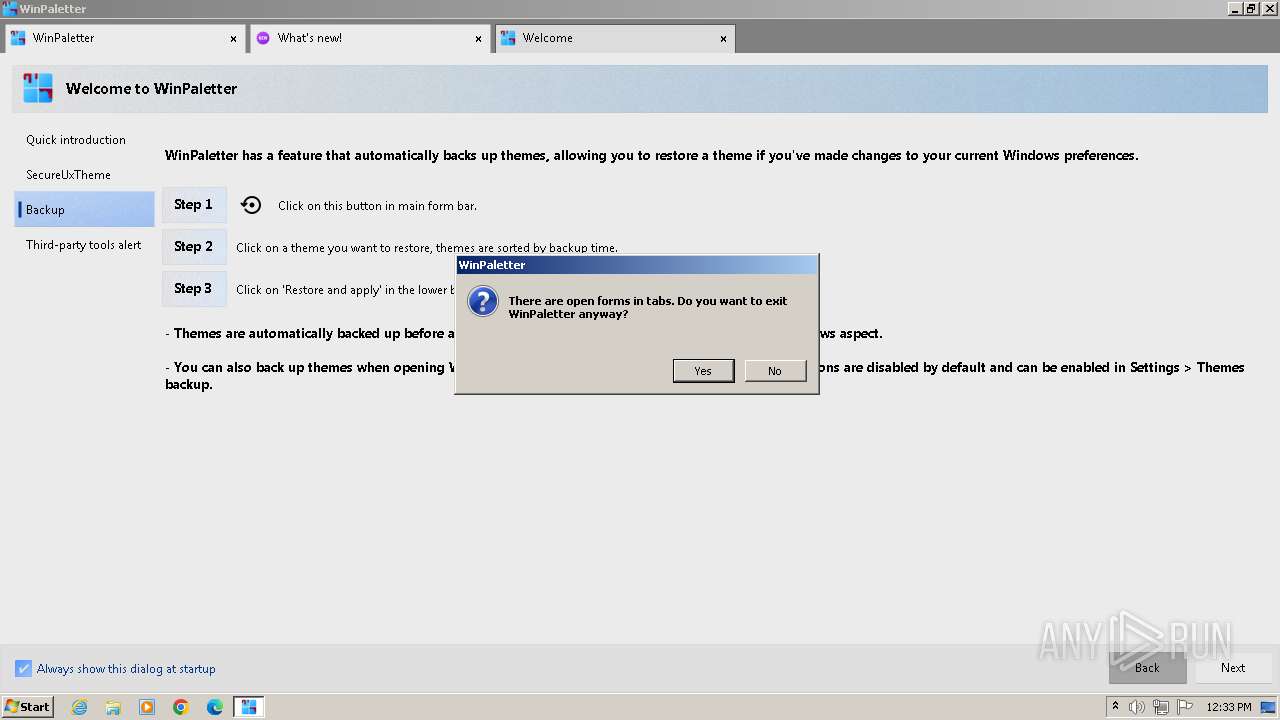Close the WinPaletter tab
Viewport: 1280px width, 720px height.
tap(234, 39)
